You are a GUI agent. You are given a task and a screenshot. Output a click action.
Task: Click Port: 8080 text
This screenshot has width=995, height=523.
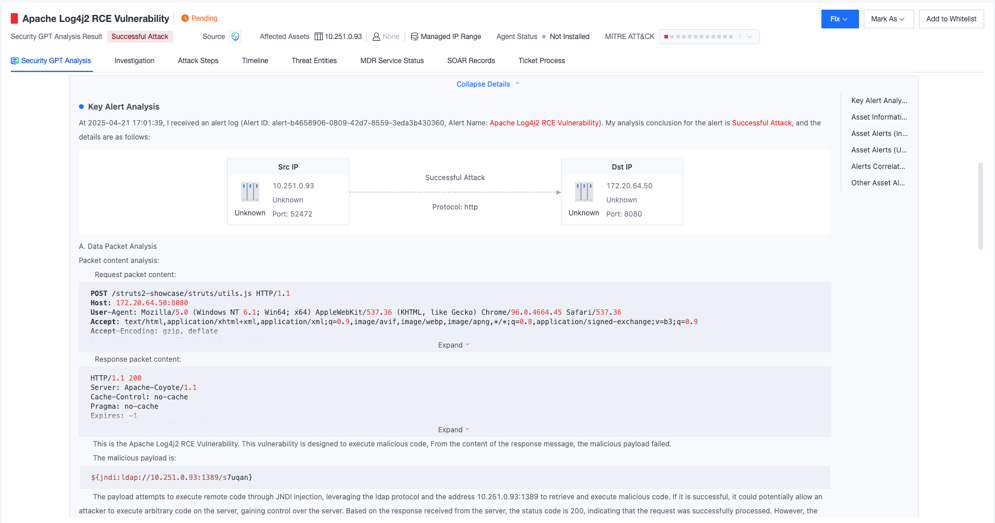[x=624, y=214]
